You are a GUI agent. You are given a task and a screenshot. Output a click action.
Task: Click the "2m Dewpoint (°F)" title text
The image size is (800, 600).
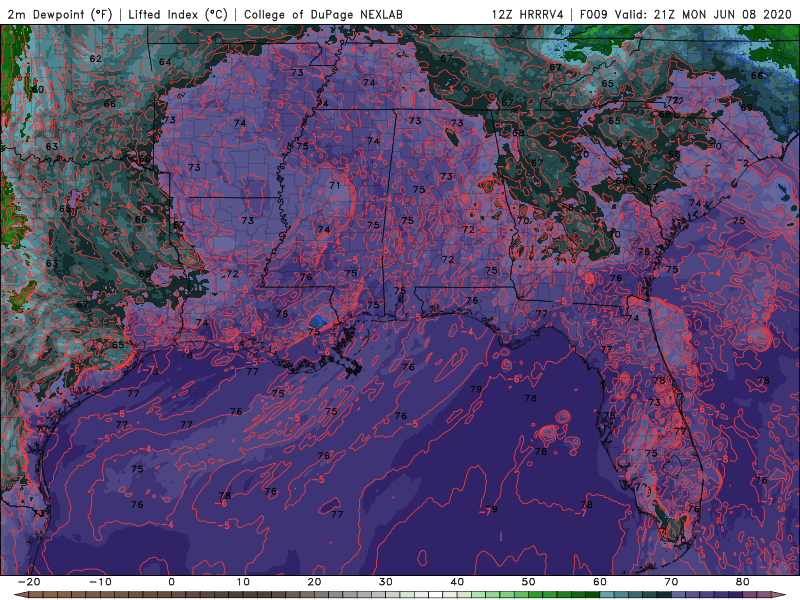click(60, 14)
